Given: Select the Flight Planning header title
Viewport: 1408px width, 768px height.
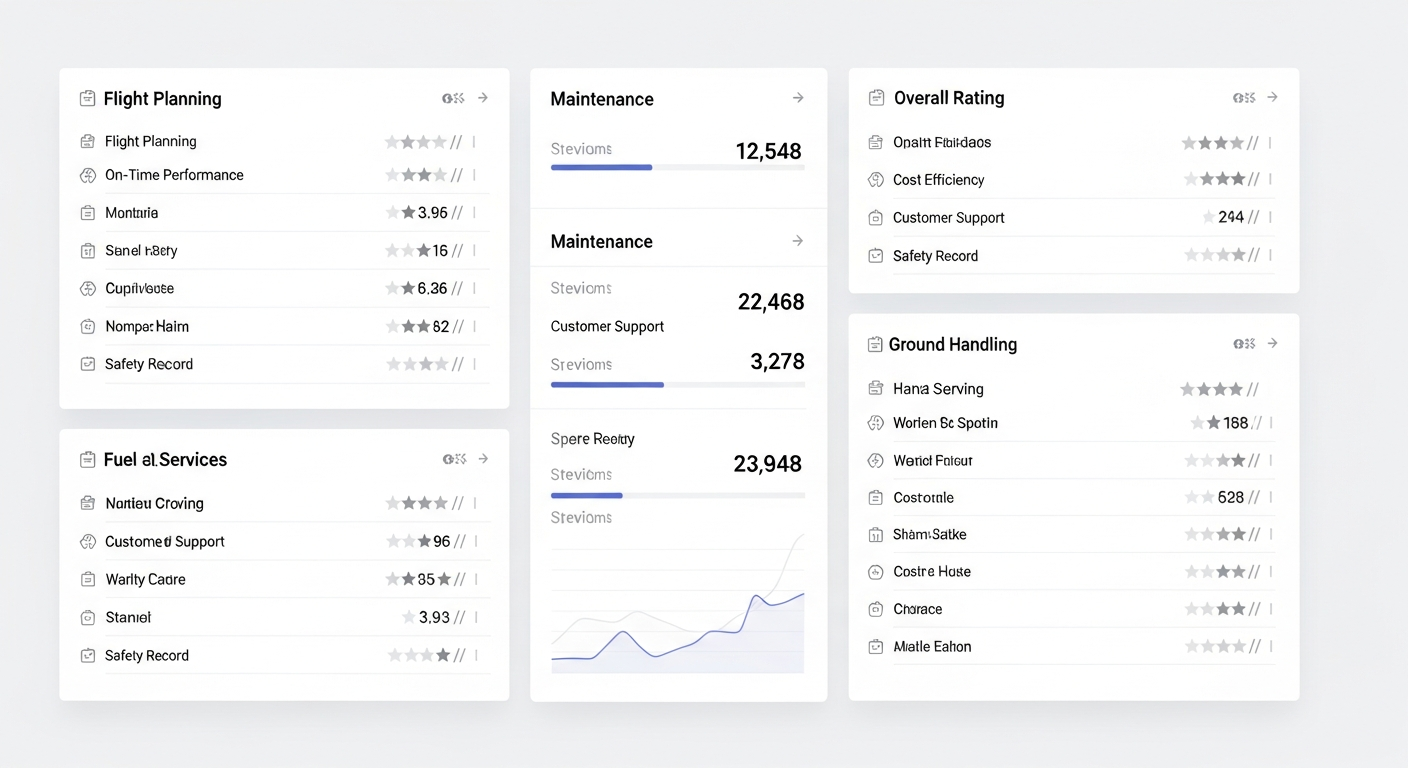Looking at the screenshot, I should pos(161,98).
